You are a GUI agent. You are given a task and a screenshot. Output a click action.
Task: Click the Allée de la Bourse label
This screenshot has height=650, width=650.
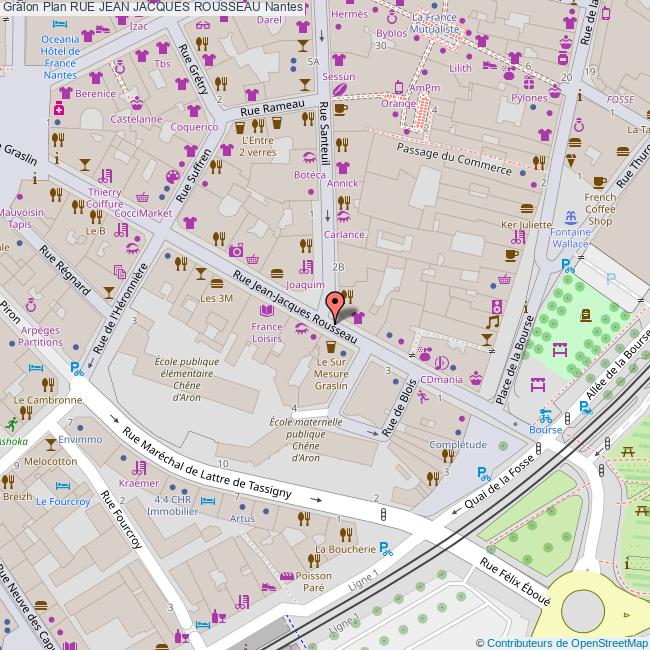(618, 364)
